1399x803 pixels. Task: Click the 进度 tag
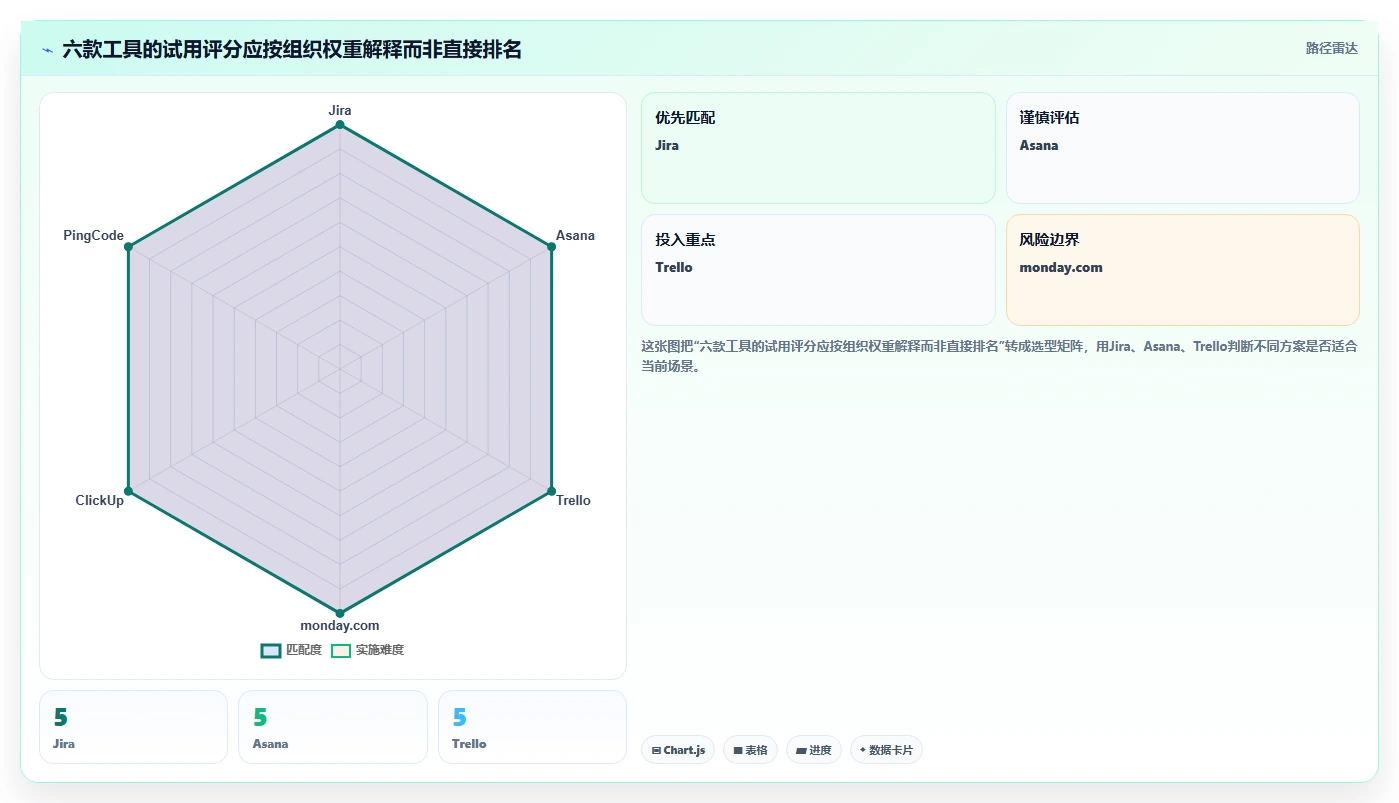point(814,750)
